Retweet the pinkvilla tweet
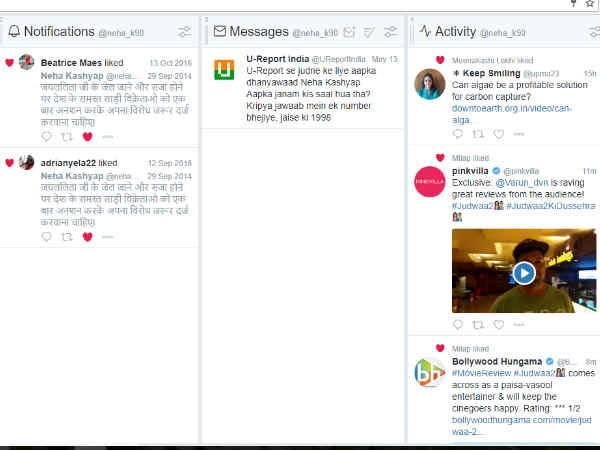600x450 pixels. coord(478,324)
